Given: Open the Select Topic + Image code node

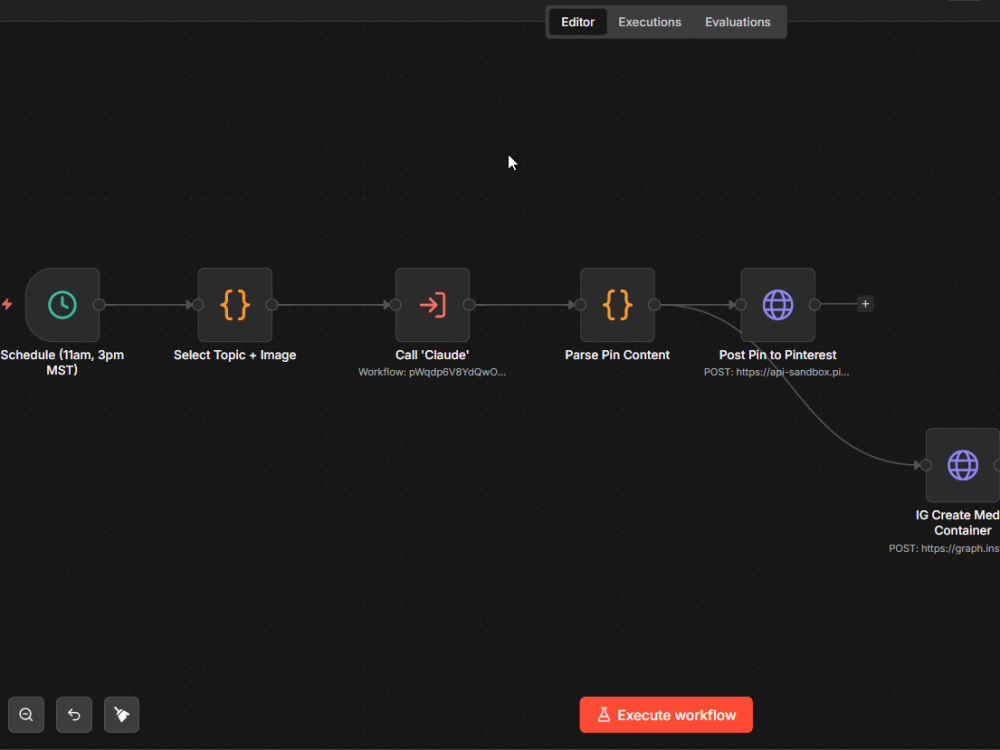Looking at the screenshot, I should (235, 305).
